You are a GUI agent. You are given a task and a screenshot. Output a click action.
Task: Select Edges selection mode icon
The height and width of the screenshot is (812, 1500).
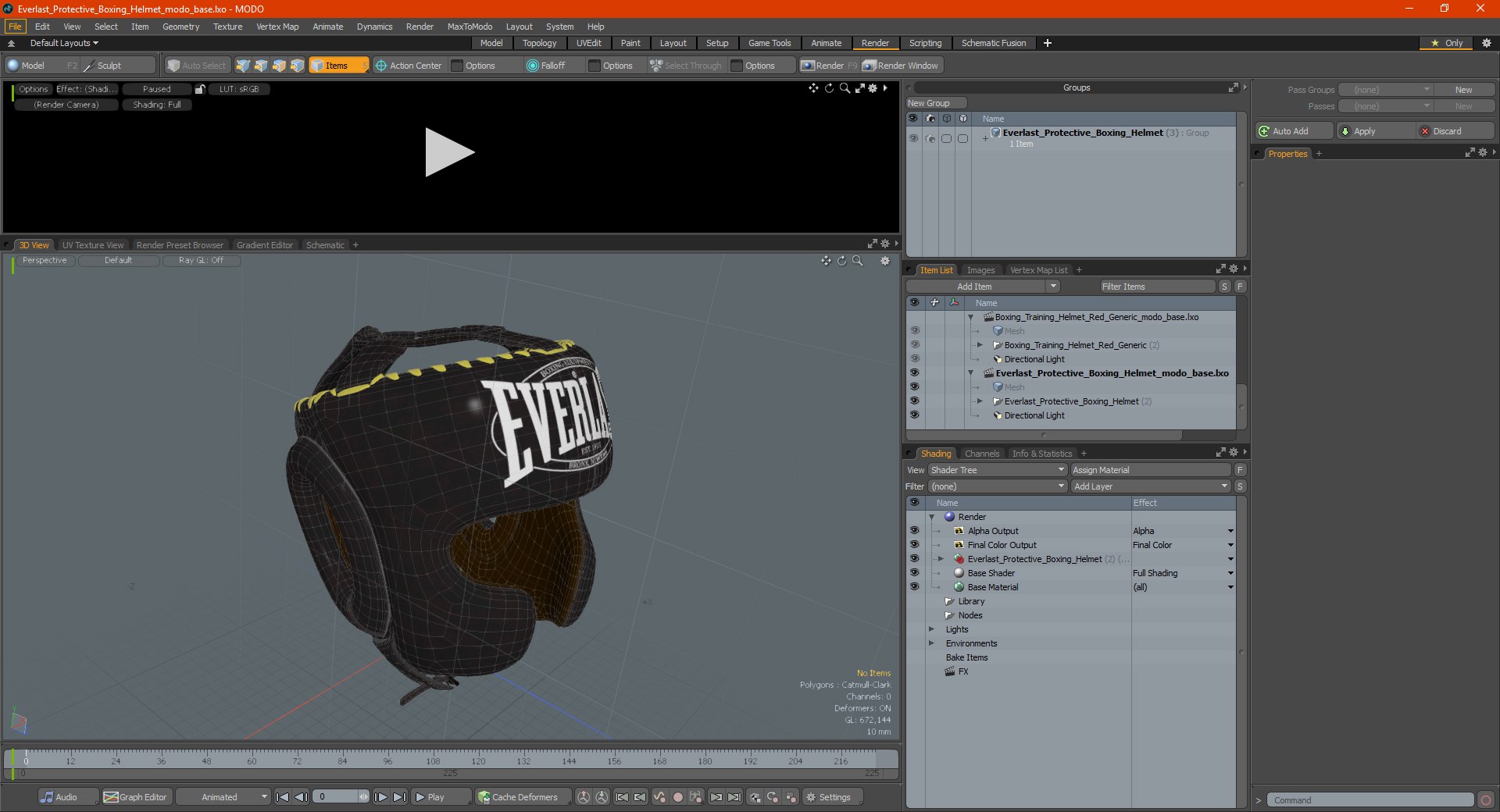(x=261, y=66)
